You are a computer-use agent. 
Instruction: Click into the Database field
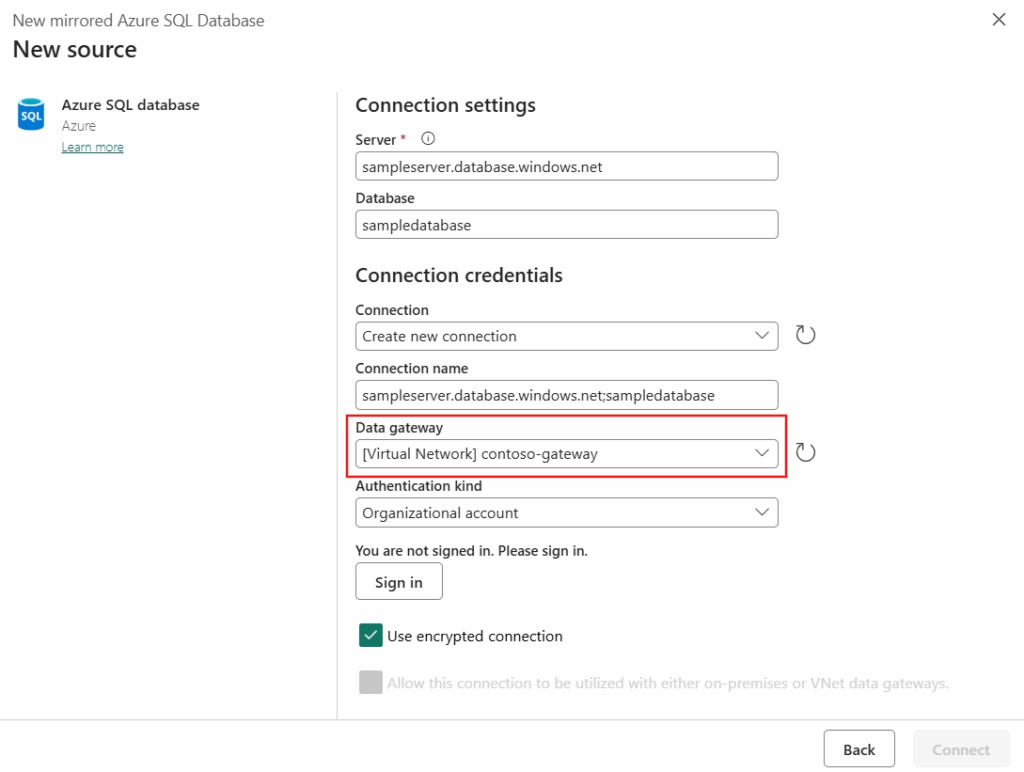566,225
